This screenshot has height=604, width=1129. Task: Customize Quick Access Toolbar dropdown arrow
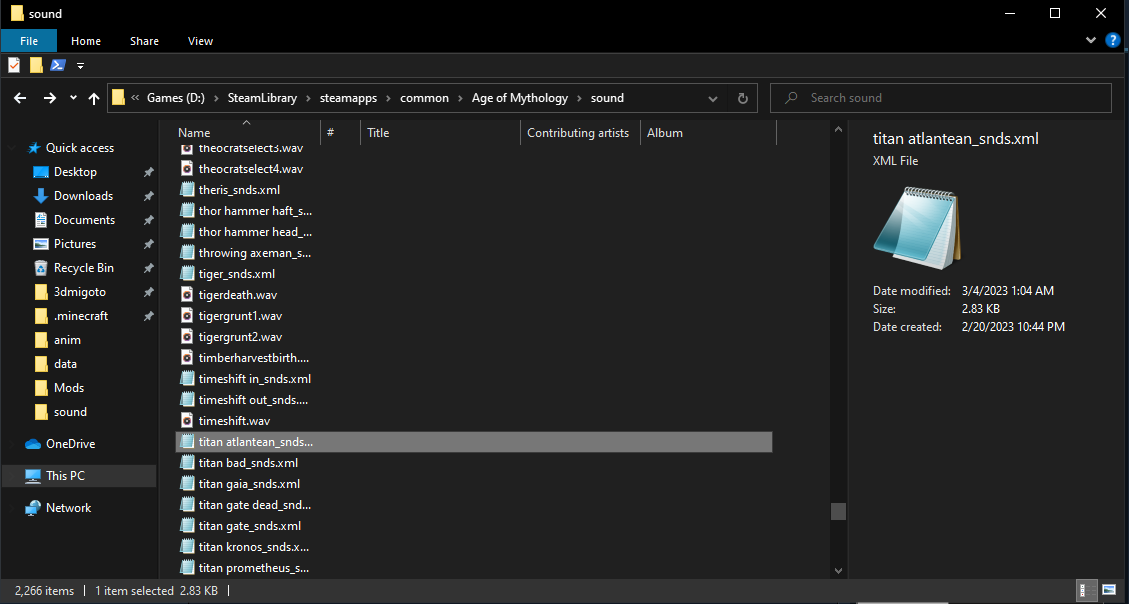81,66
